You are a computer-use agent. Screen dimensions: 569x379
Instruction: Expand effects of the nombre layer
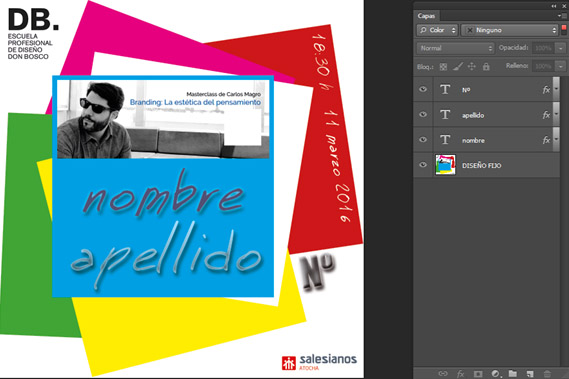556,140
